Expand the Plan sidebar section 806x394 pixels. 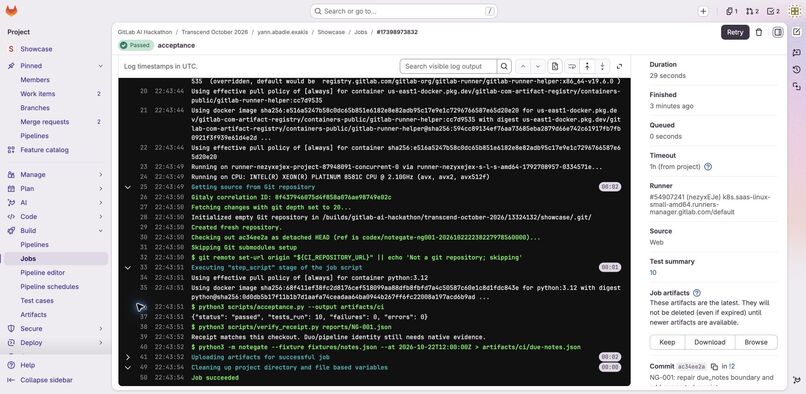pos(101,189)
